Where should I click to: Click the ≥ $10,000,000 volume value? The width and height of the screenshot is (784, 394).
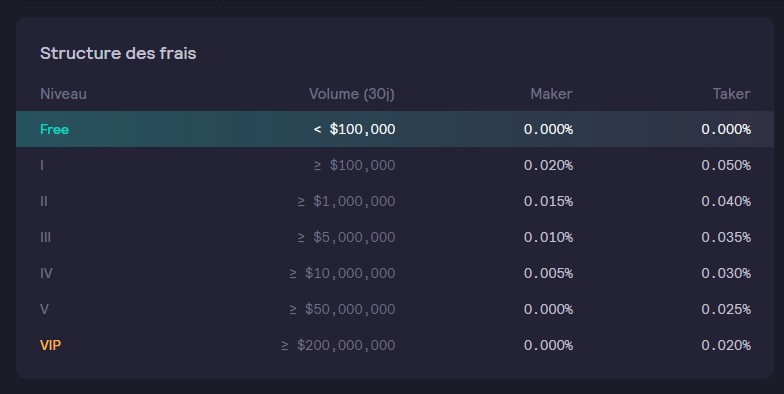tap(342, 273)
